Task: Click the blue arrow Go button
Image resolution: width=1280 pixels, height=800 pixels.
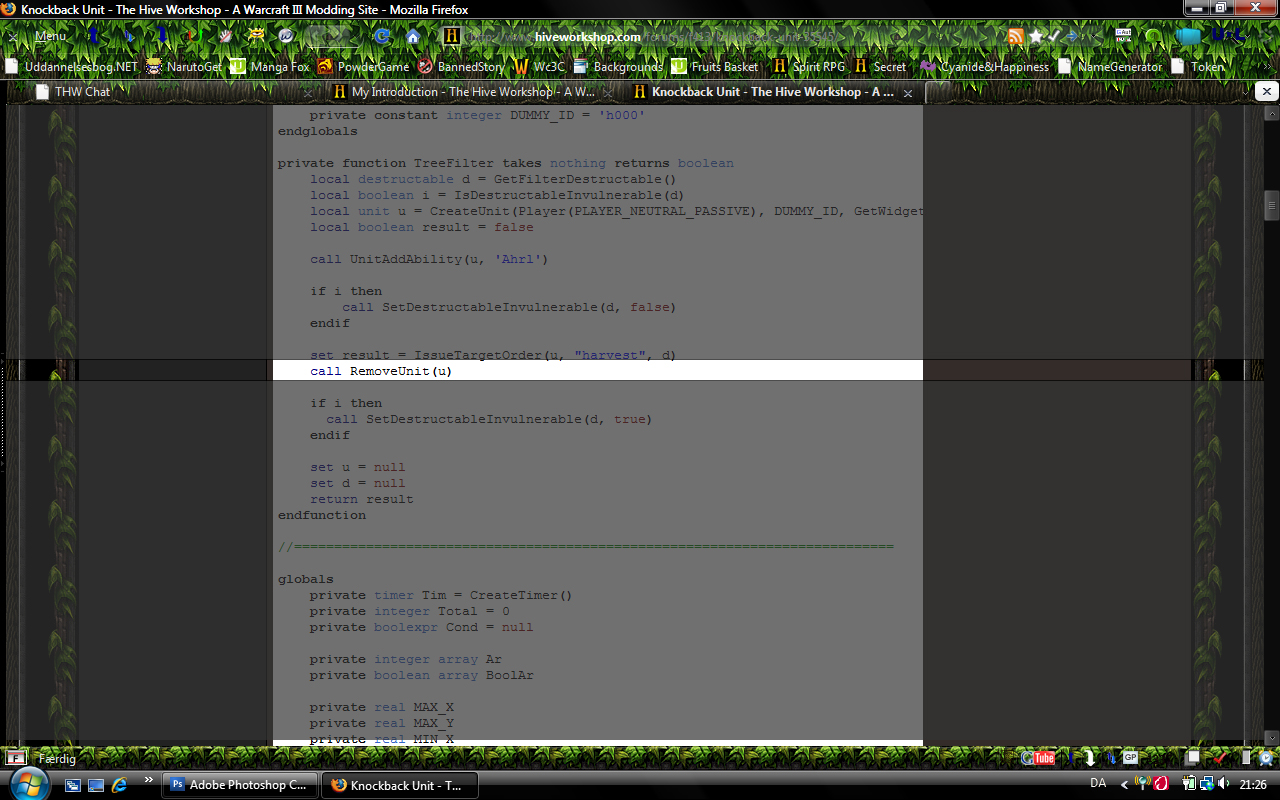Action: pos(1072,36)
